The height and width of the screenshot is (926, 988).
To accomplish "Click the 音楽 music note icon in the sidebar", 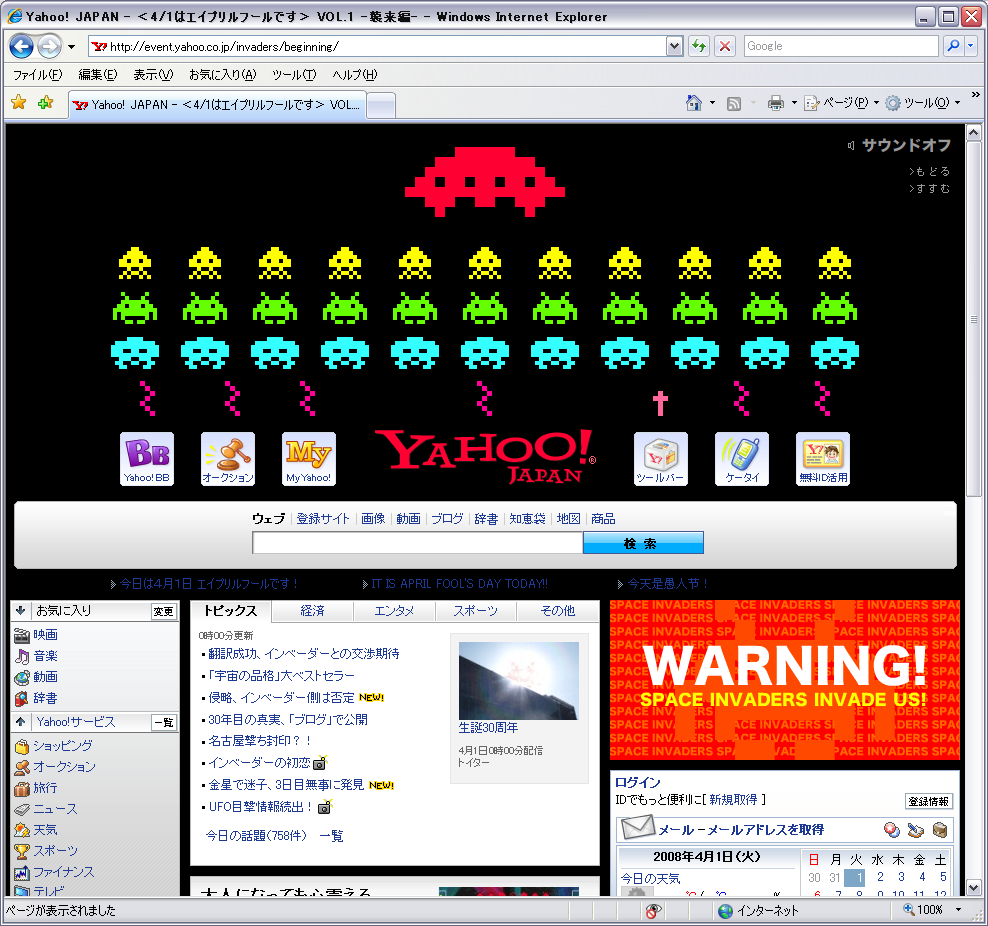I will tap(22, 656).
